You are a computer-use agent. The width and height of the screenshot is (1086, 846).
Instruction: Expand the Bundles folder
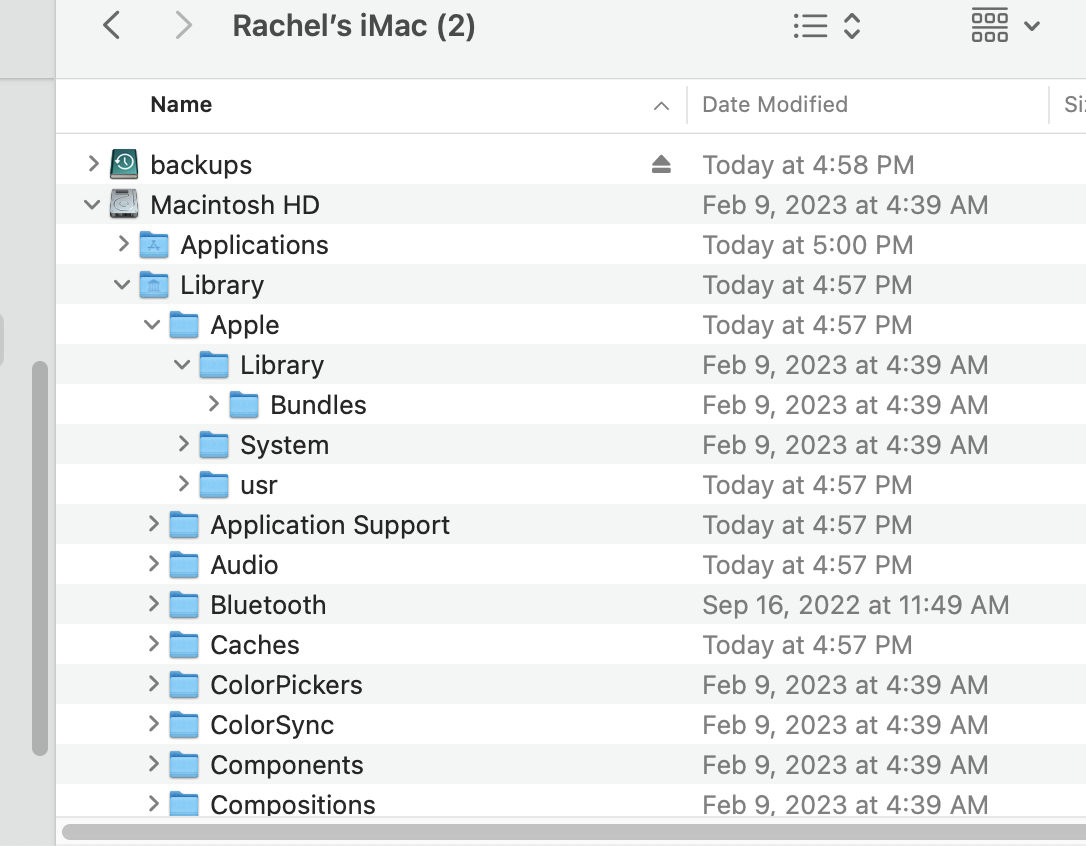pos(213,405)
